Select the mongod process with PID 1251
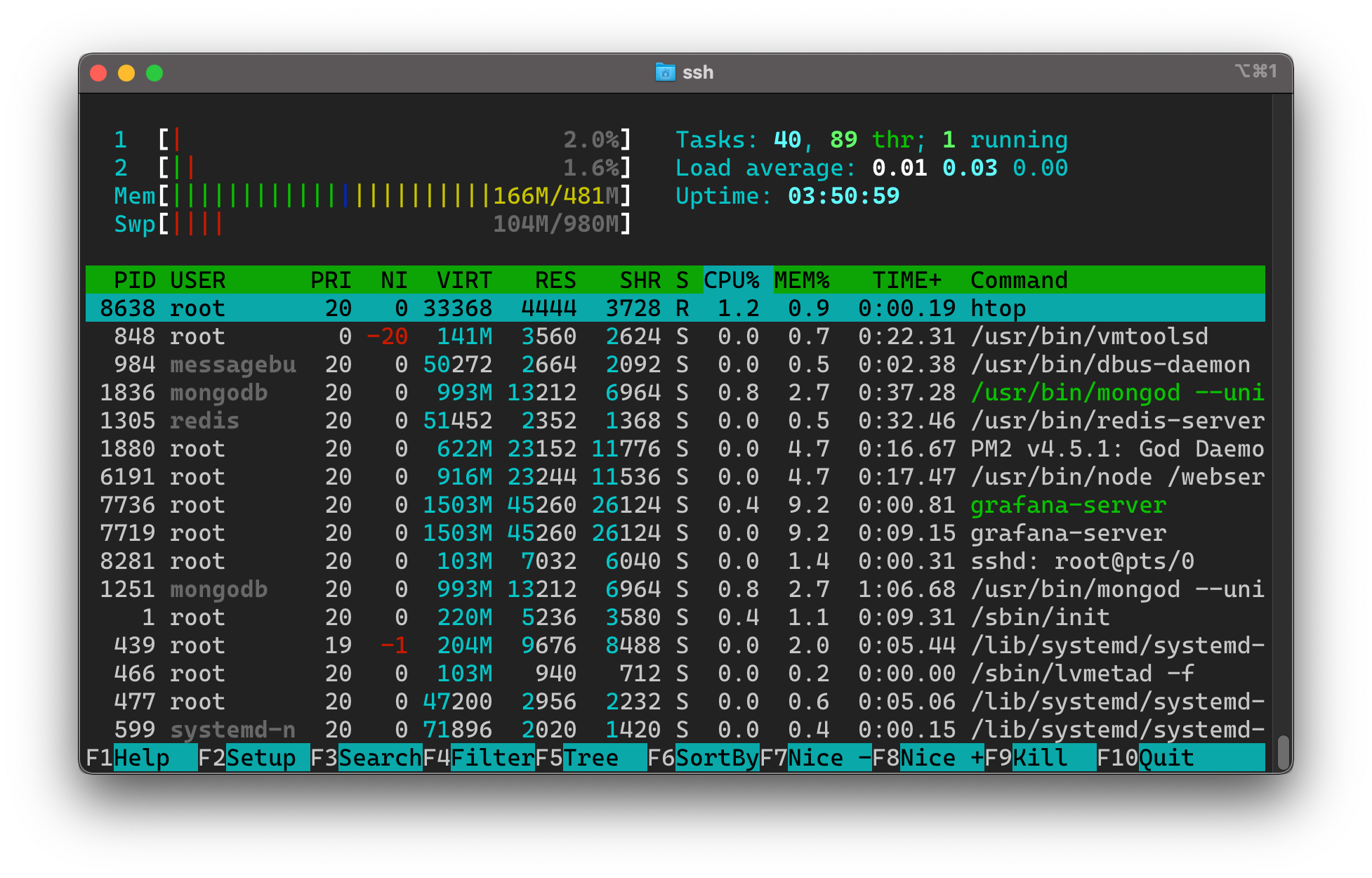This screenshot has width=1372, height=878. (x=675, y=589)
